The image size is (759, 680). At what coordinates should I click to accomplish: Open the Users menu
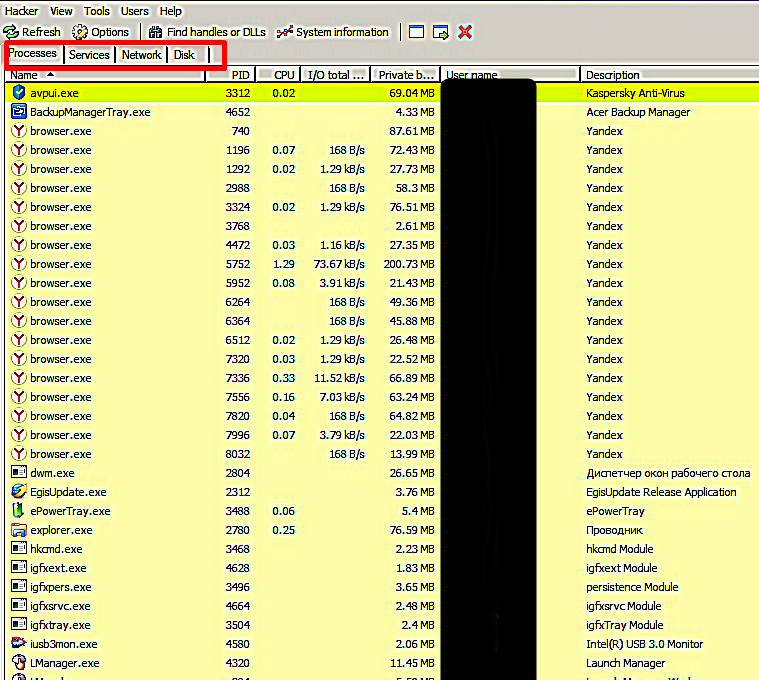pos(135,11)
